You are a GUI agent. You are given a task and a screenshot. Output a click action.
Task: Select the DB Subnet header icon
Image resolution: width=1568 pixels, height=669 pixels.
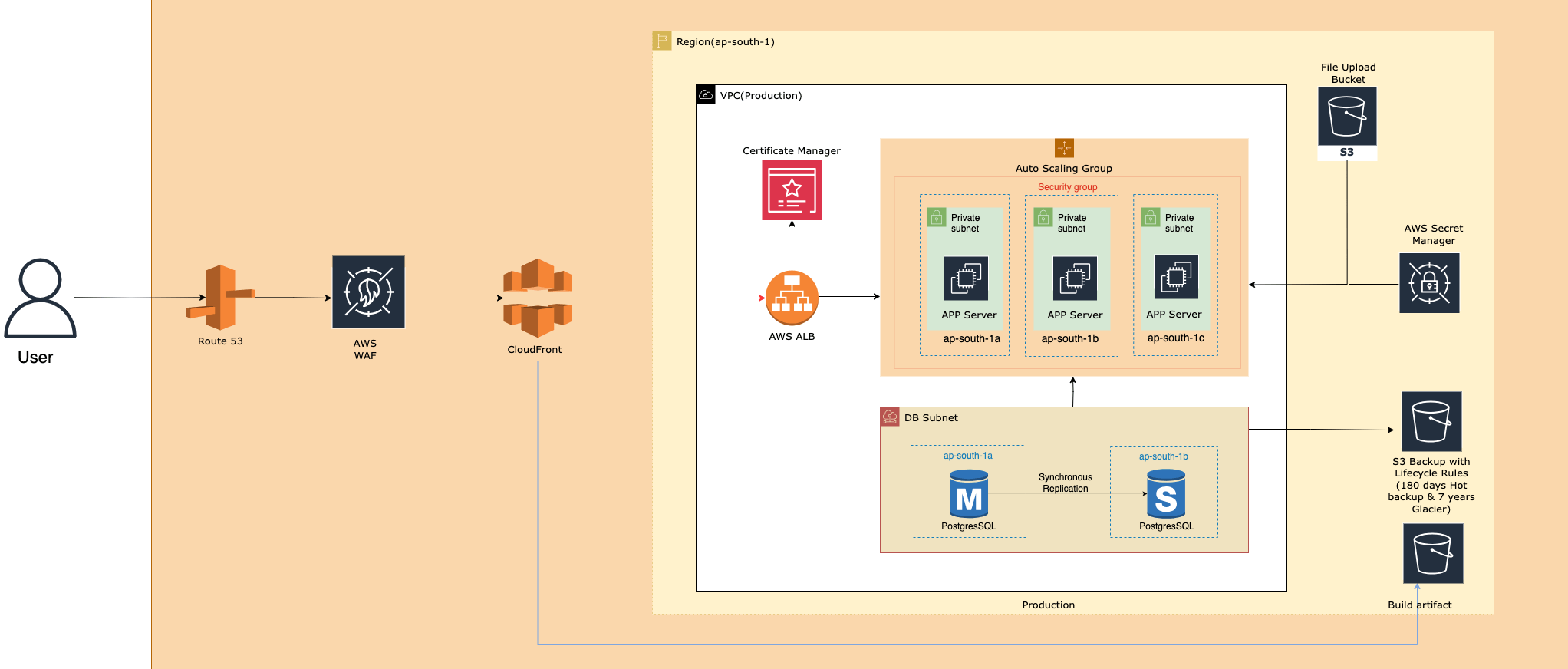[x=890, y=417]
